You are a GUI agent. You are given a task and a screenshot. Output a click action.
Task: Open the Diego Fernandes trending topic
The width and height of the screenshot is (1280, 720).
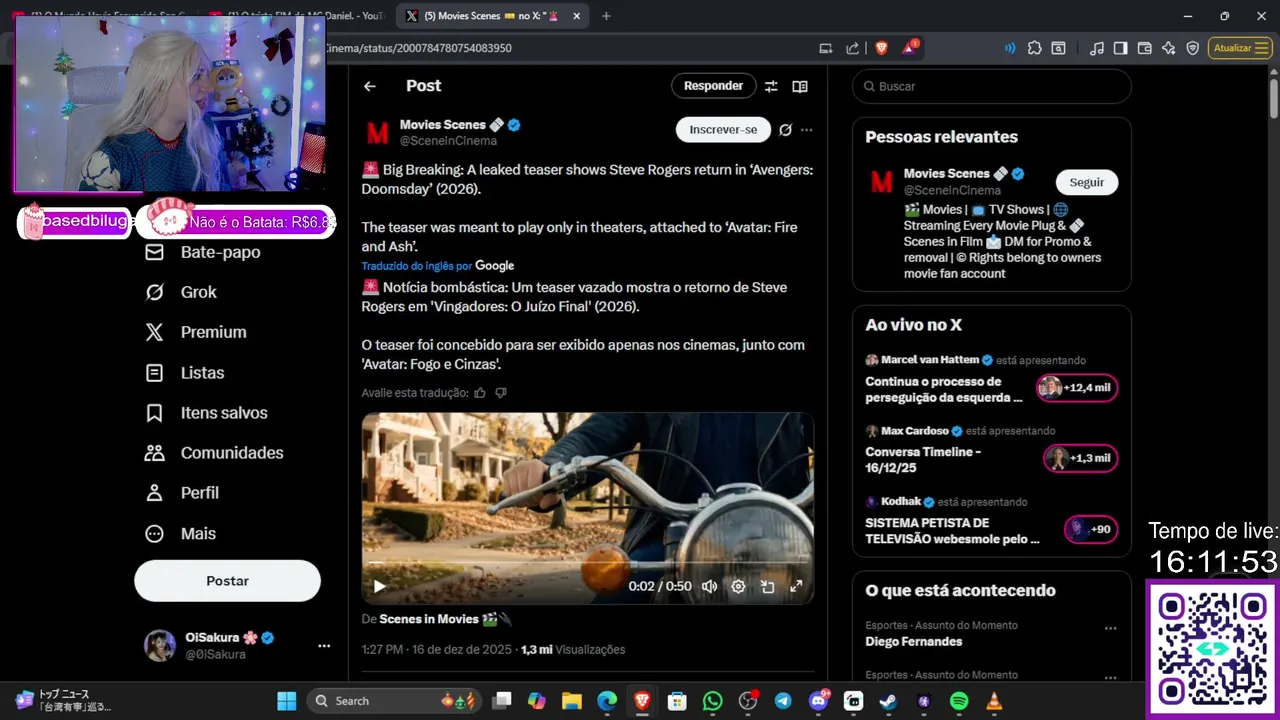[x=914, y=642]
